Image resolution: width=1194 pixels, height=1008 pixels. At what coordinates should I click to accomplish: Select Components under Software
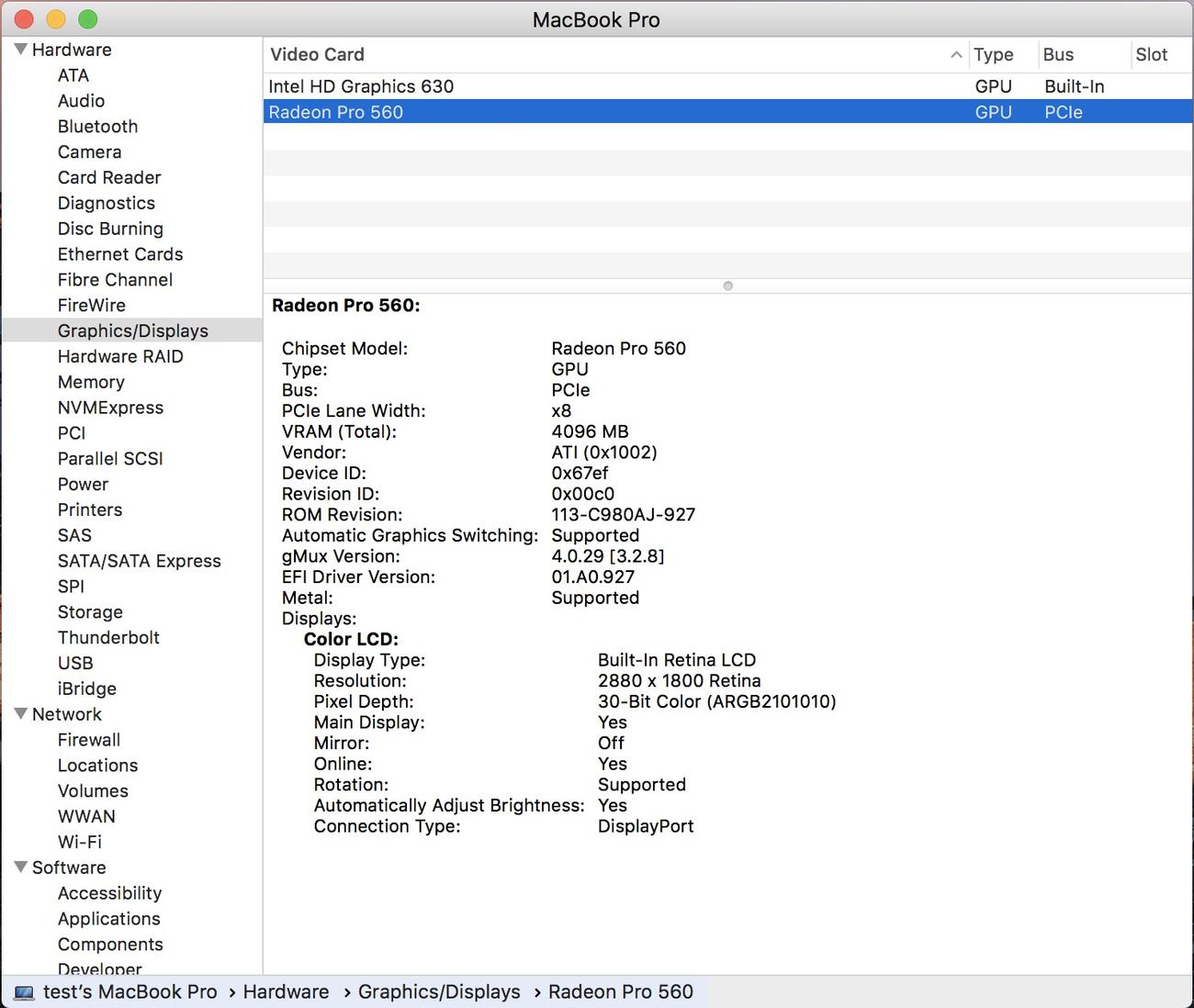[x=110, y=945]
